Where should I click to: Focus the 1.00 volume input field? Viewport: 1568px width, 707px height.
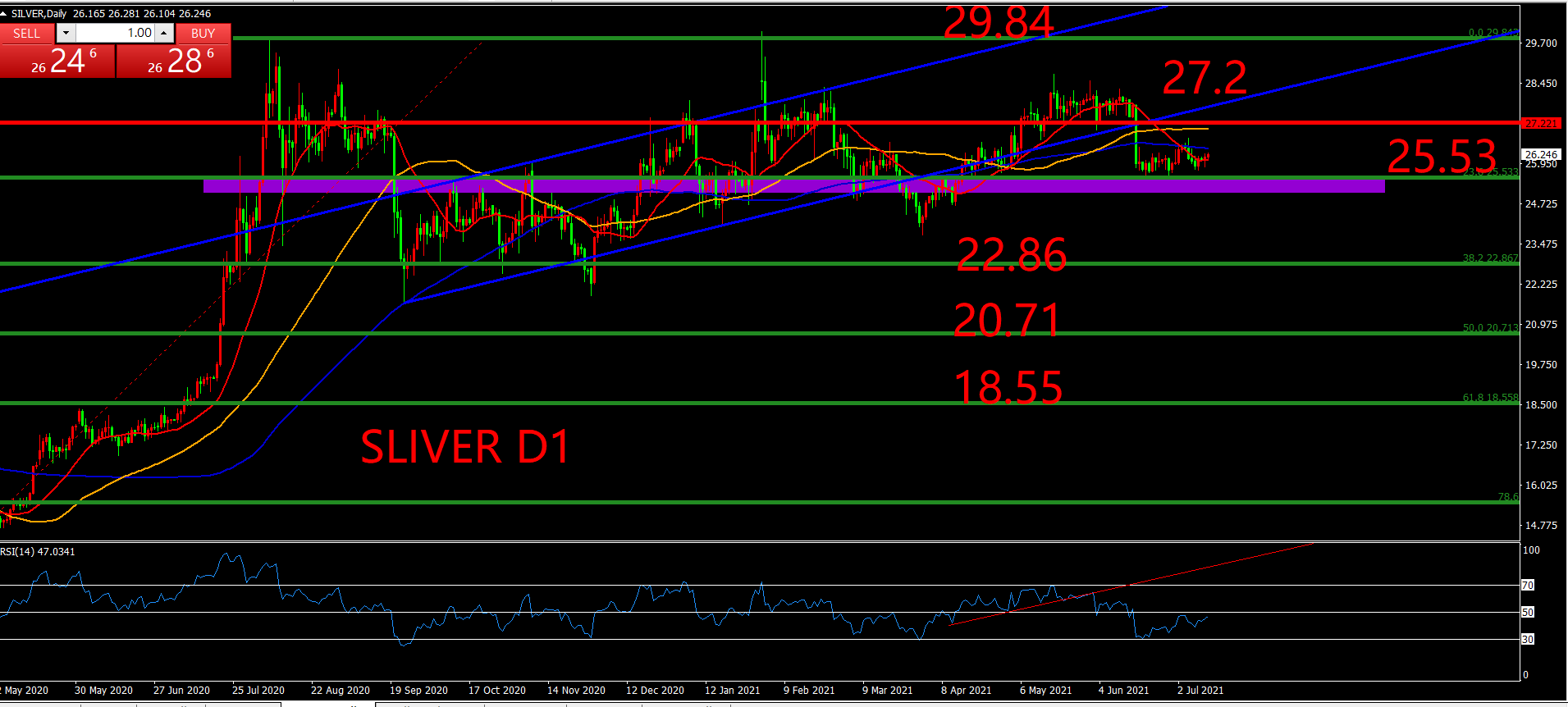point(115,33)
